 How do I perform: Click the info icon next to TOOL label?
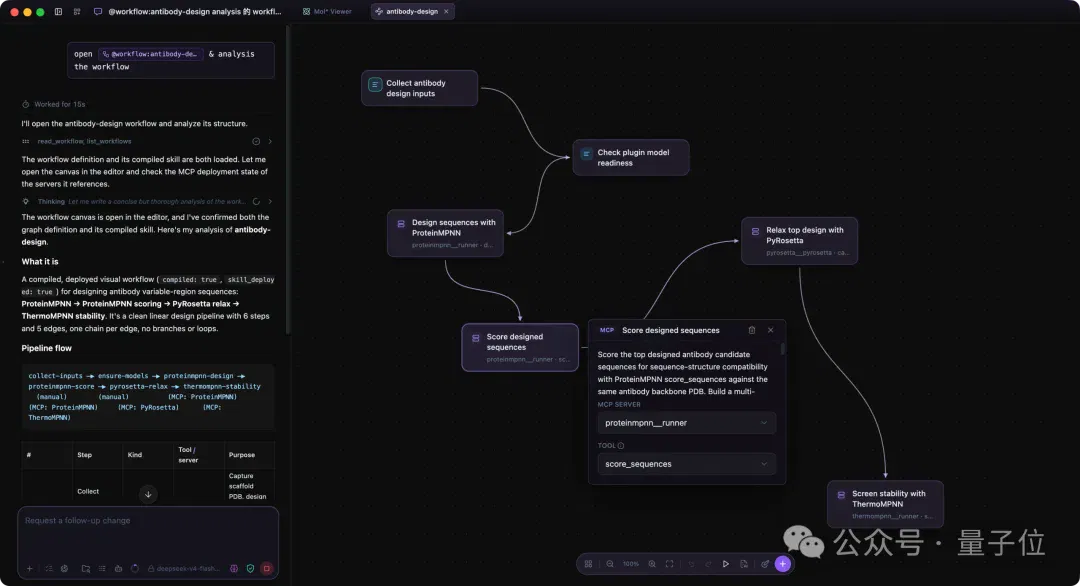pyautogui.click(x=621, y=446)
